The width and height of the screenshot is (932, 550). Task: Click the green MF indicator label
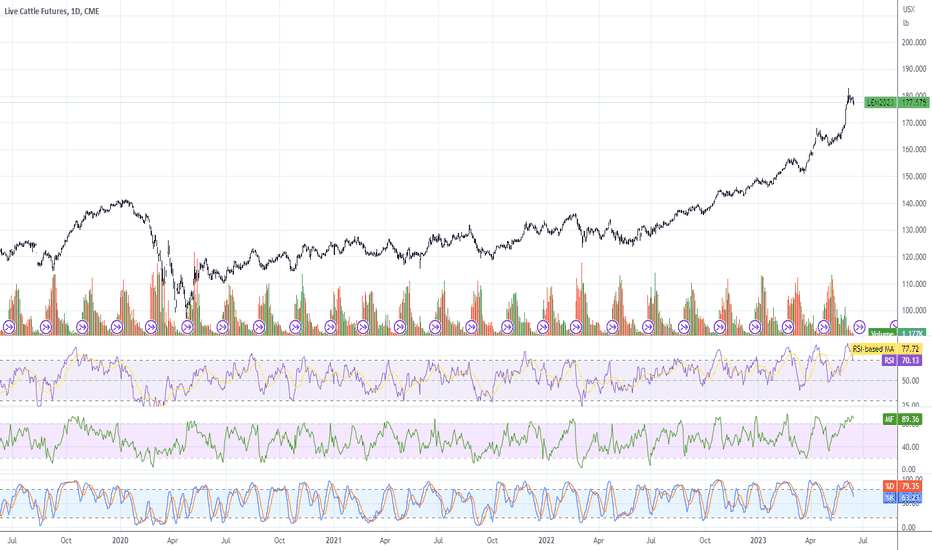(x=889, y=419)
